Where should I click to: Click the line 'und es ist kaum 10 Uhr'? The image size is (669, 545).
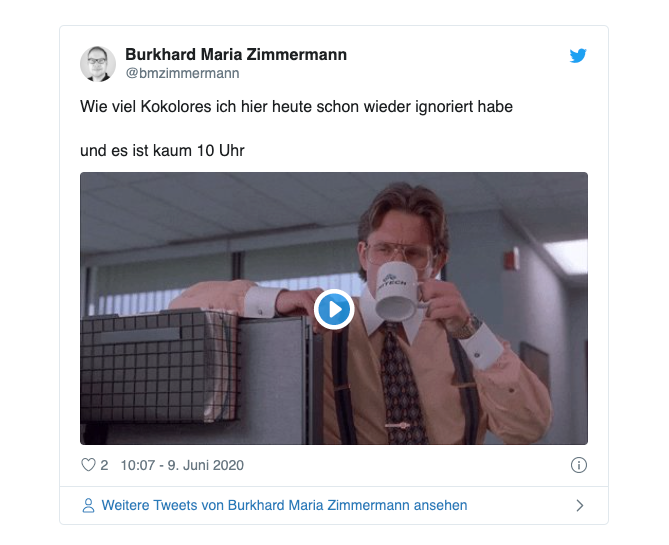point(162,151)
